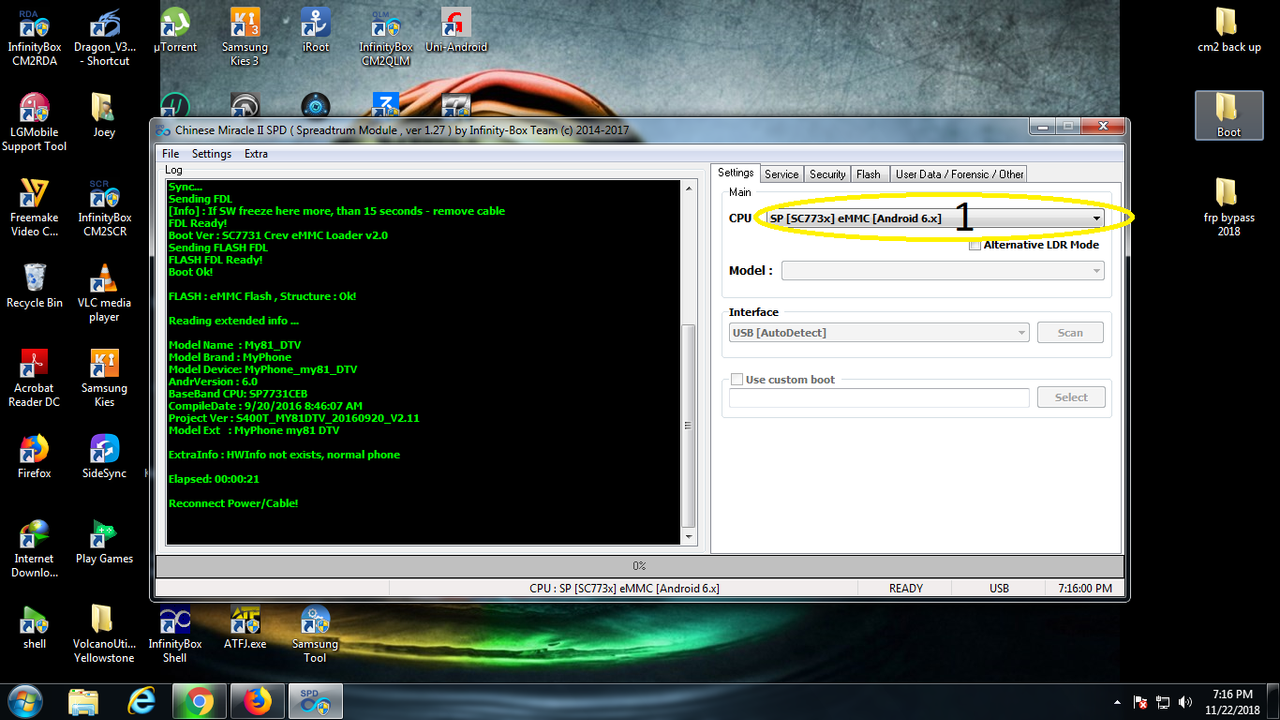Enable Use custom boot checkbox

pos(737,380)
